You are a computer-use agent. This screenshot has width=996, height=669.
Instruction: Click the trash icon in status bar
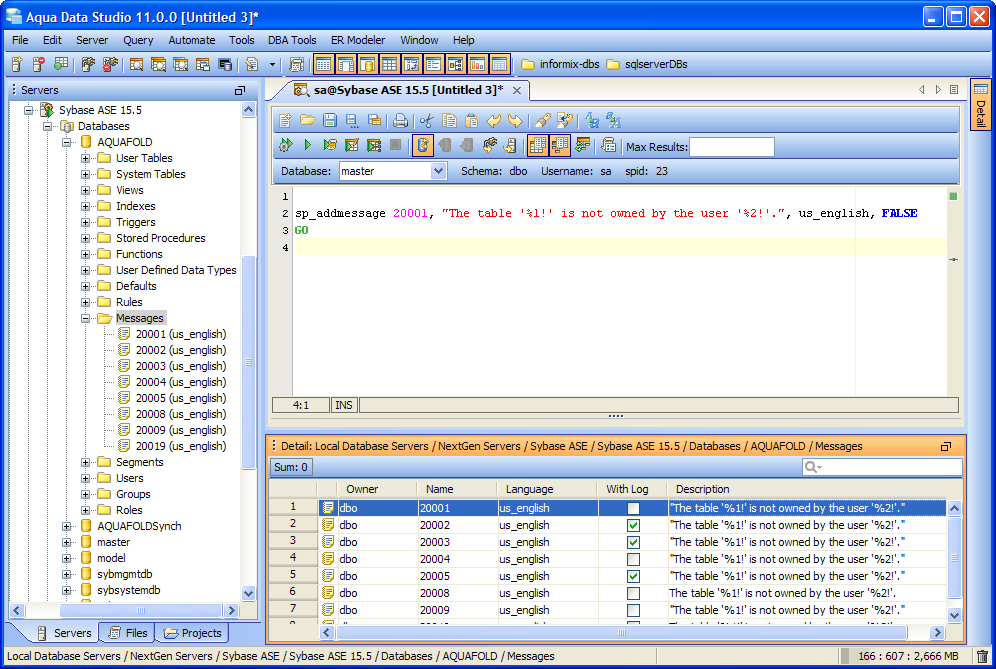coord(982,656)
